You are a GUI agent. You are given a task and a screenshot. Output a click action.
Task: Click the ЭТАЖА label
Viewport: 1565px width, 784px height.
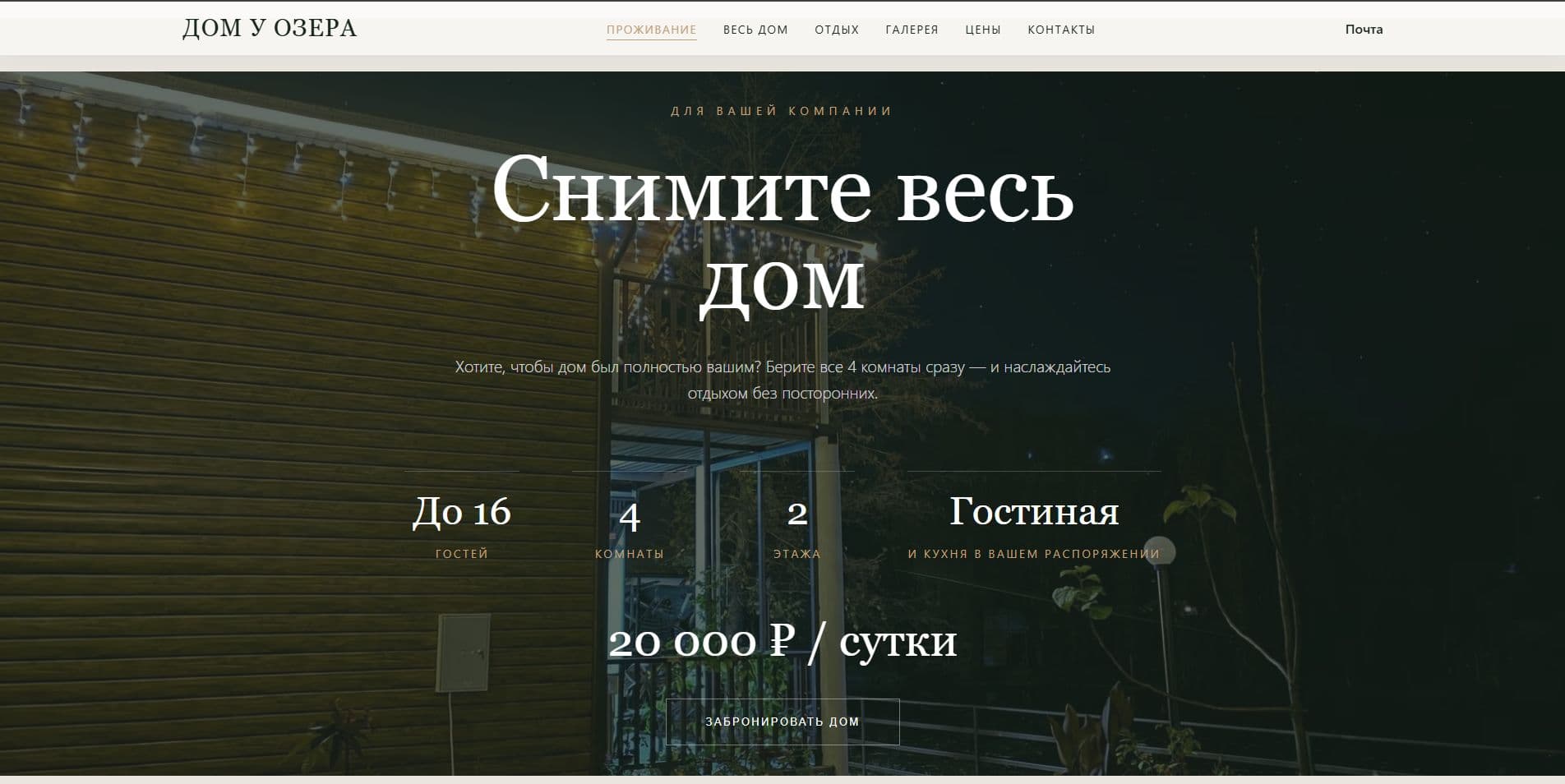point(797,554)
